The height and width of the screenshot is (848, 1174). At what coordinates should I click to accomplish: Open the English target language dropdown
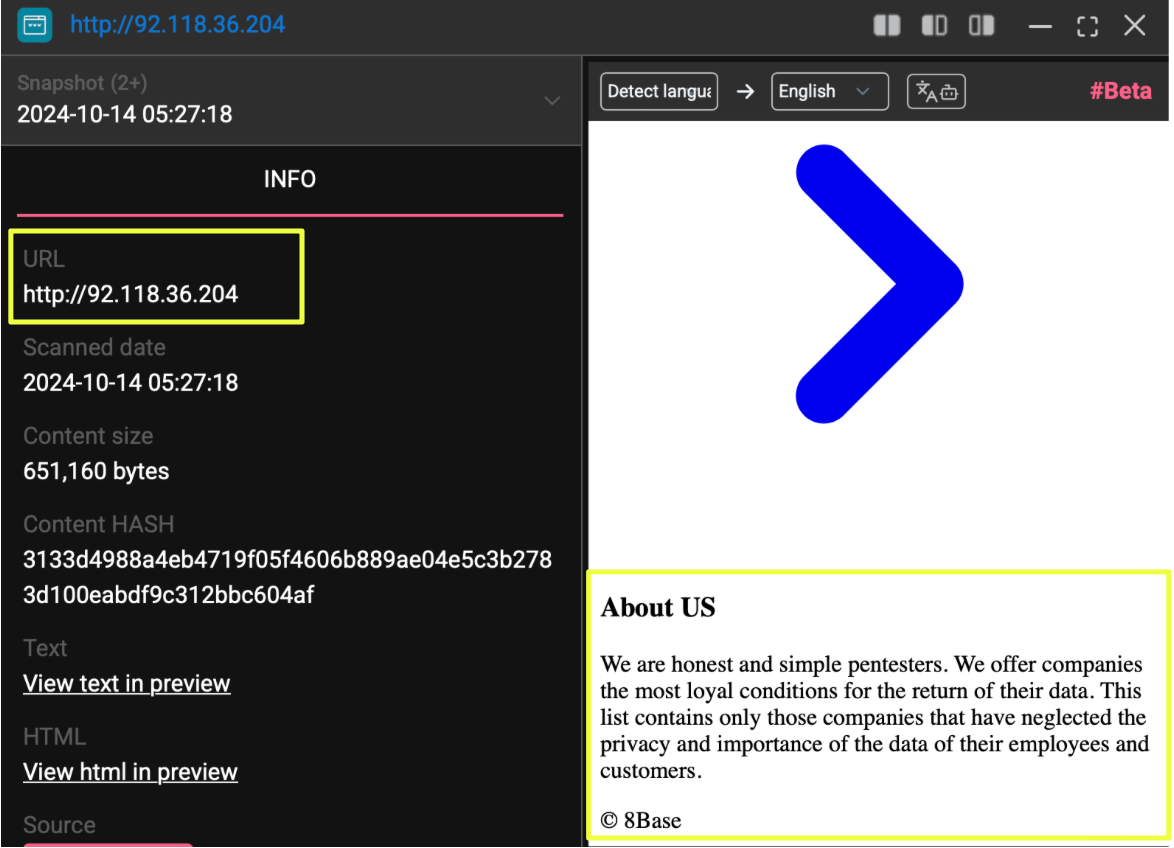[829, 92]
